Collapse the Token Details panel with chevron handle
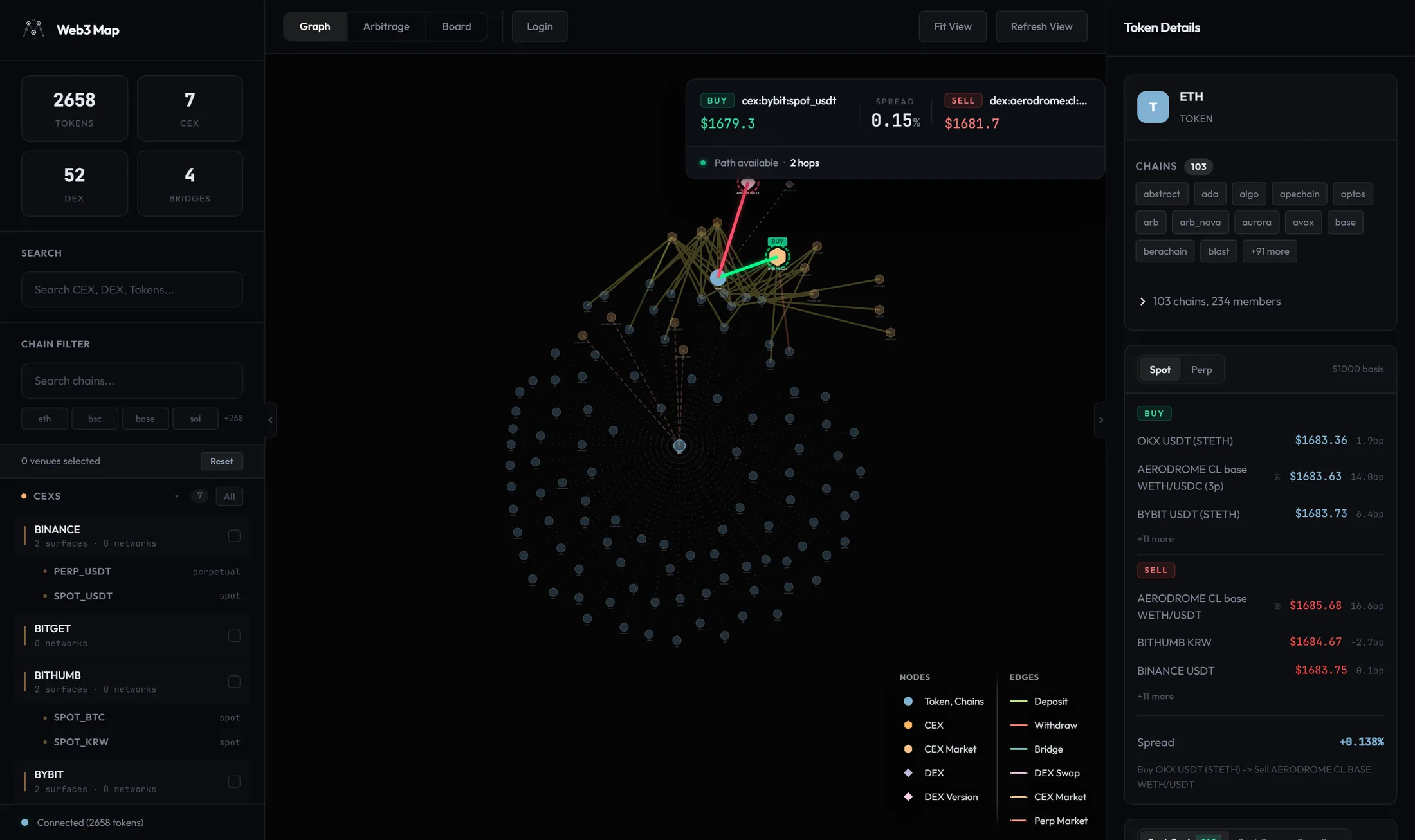 1100,419
